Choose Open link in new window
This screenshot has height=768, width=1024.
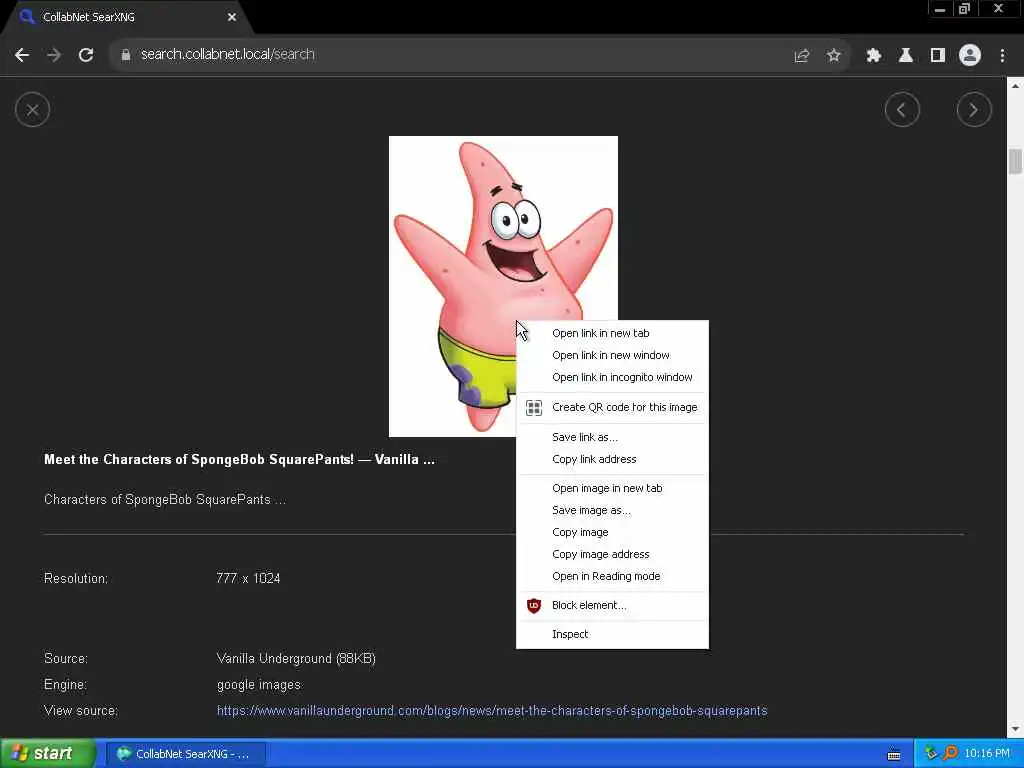612,355
